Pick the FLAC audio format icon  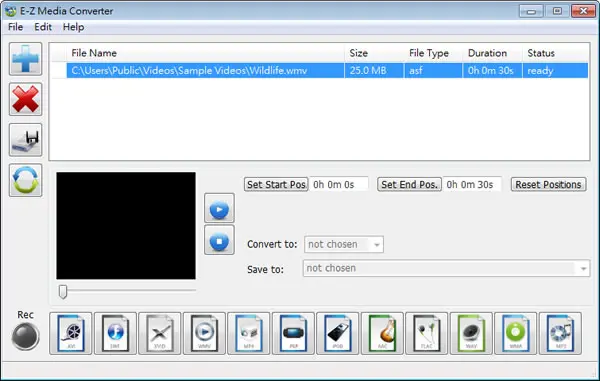coord(426,333)
